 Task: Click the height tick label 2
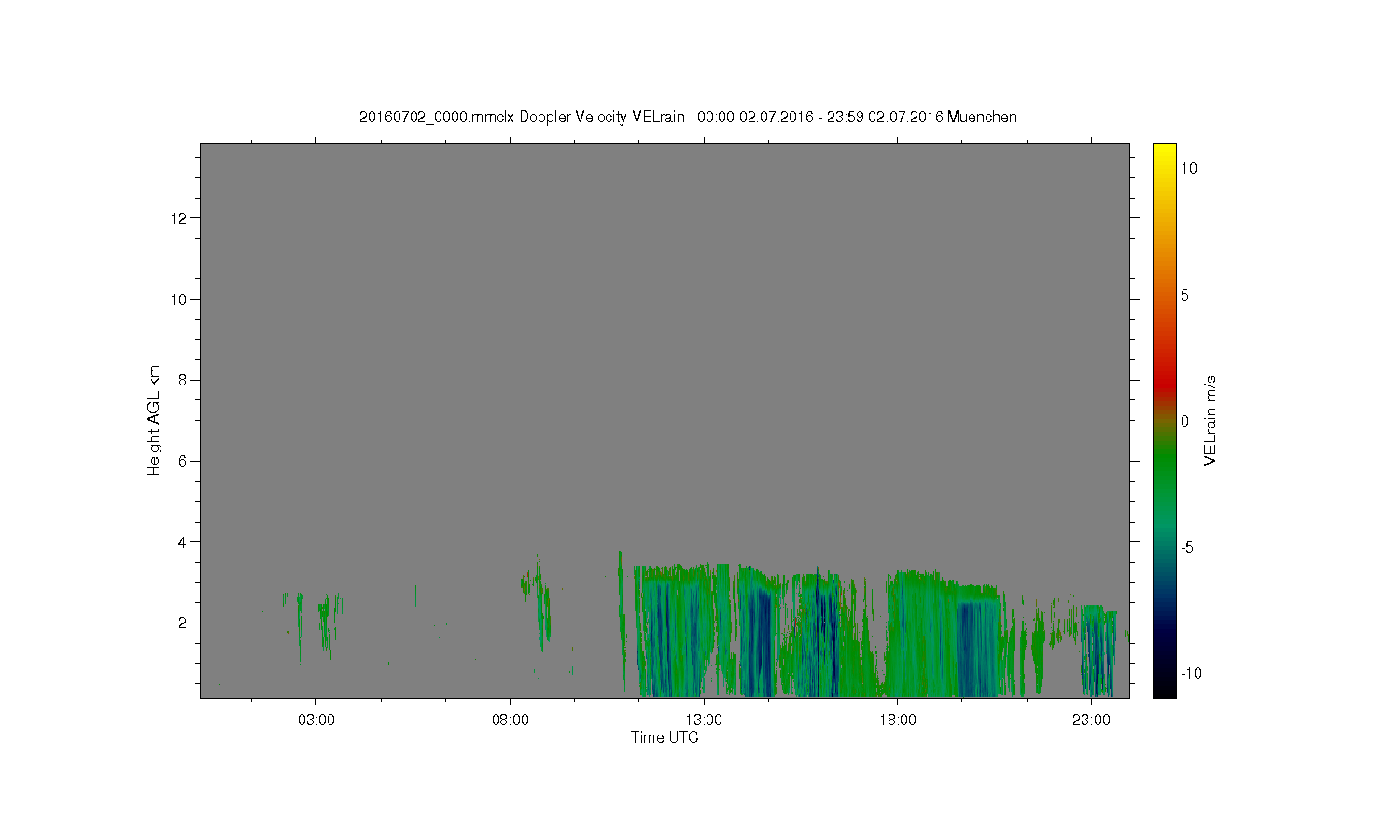click(184, 623)
